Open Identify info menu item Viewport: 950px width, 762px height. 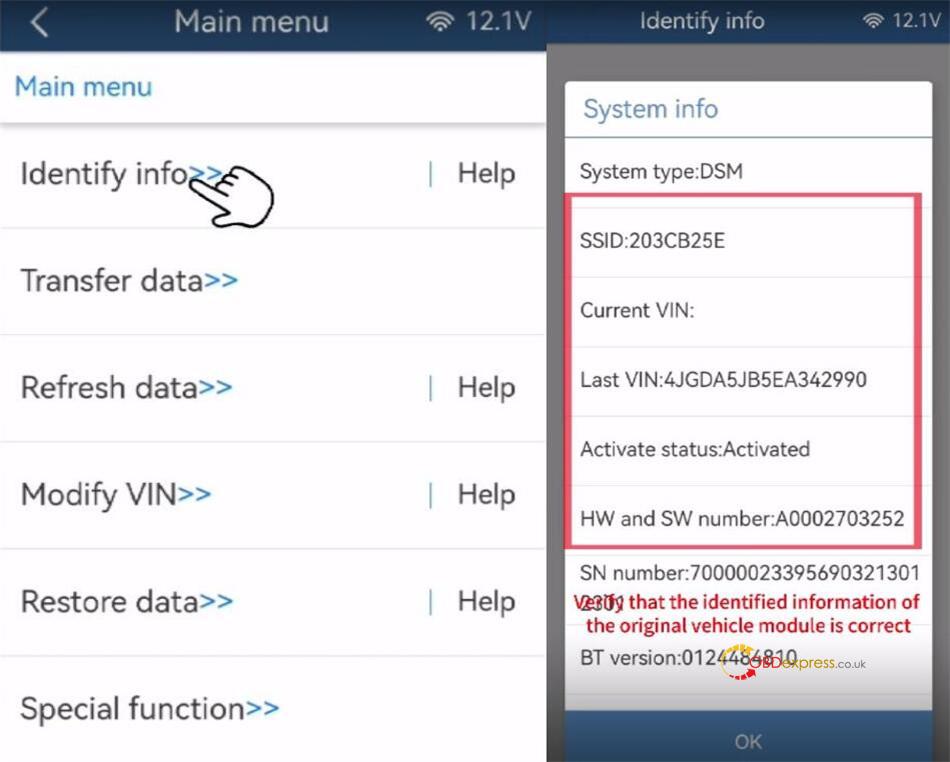120,174
